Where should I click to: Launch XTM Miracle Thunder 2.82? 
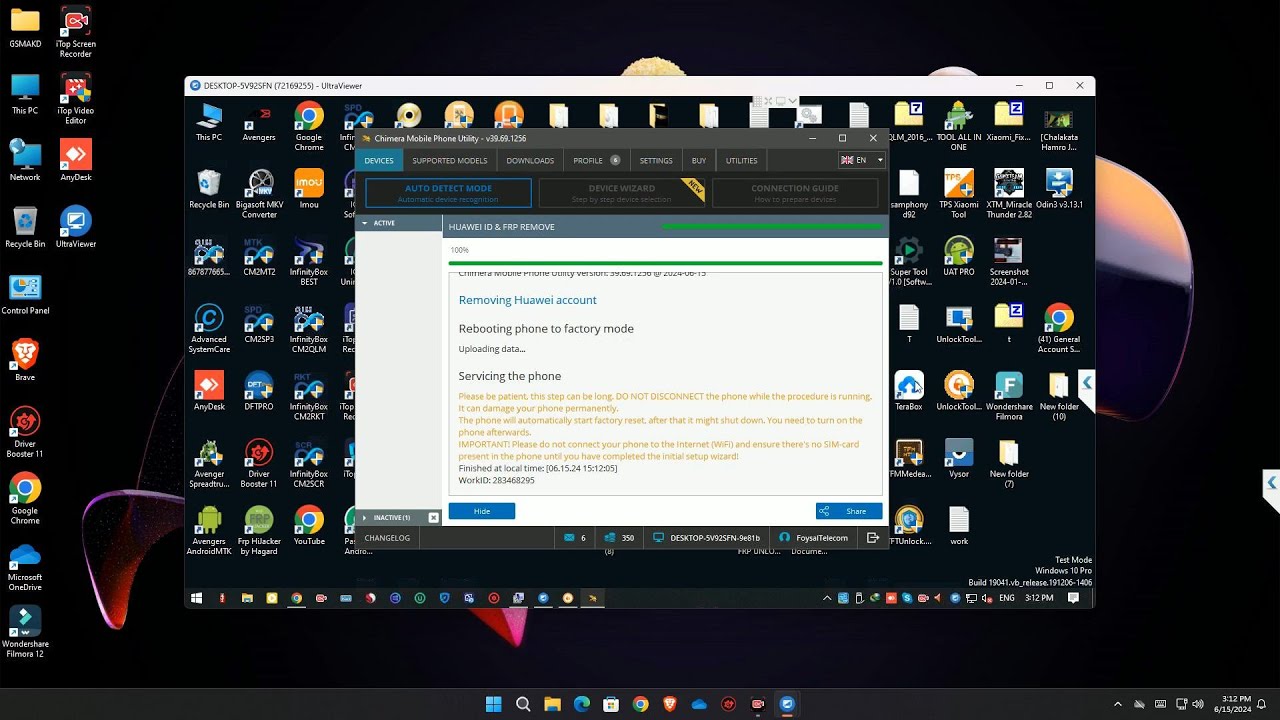click(x=1009, y=193)
